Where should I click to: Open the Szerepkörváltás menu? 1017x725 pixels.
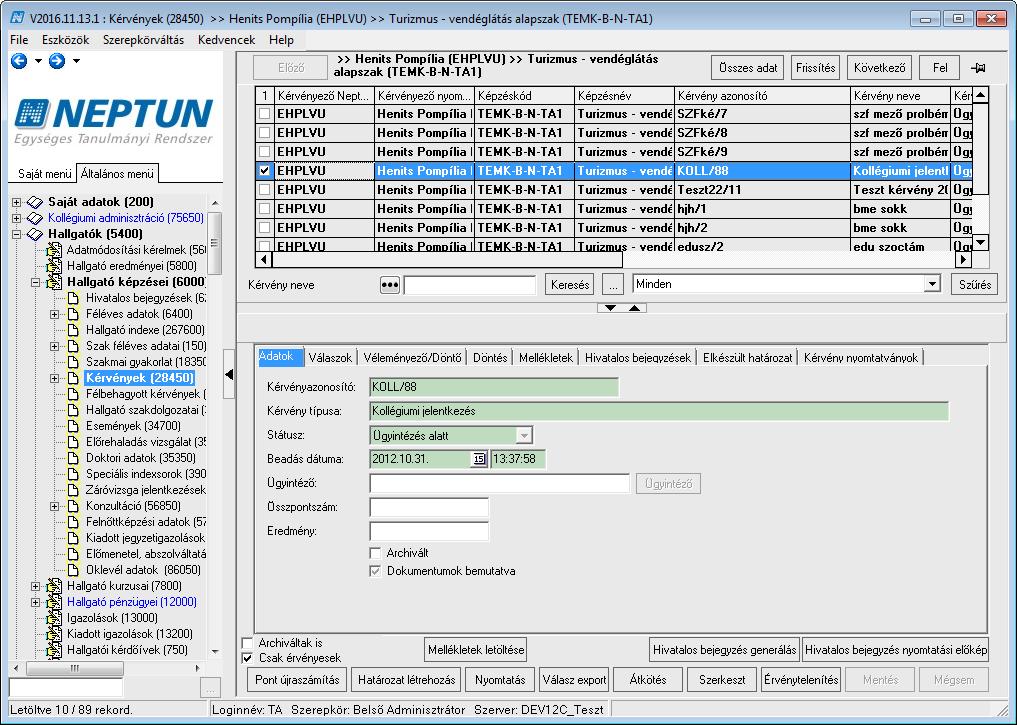tap(143, 40)
